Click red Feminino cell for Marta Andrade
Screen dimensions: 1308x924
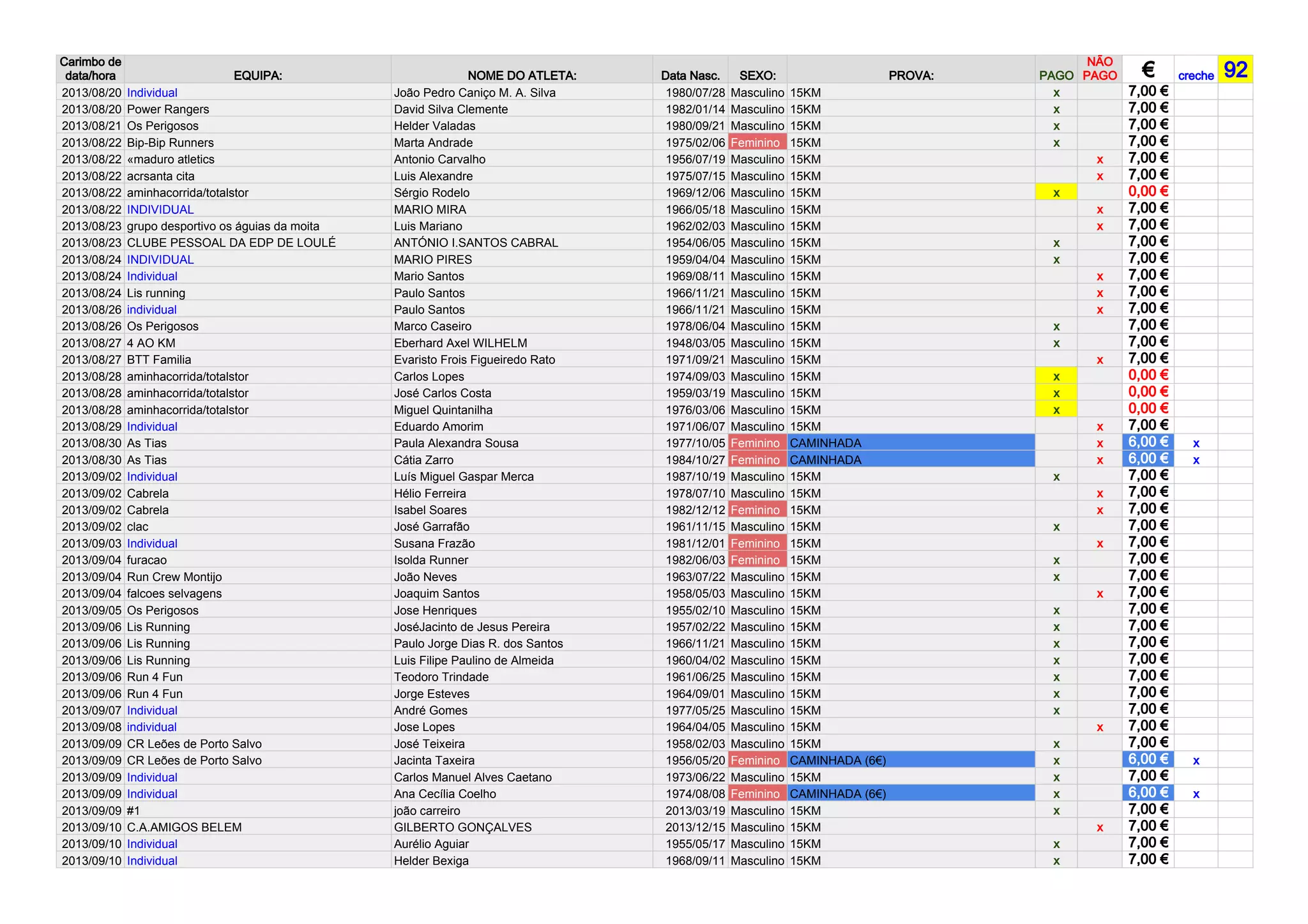click(x=757, y=142)
